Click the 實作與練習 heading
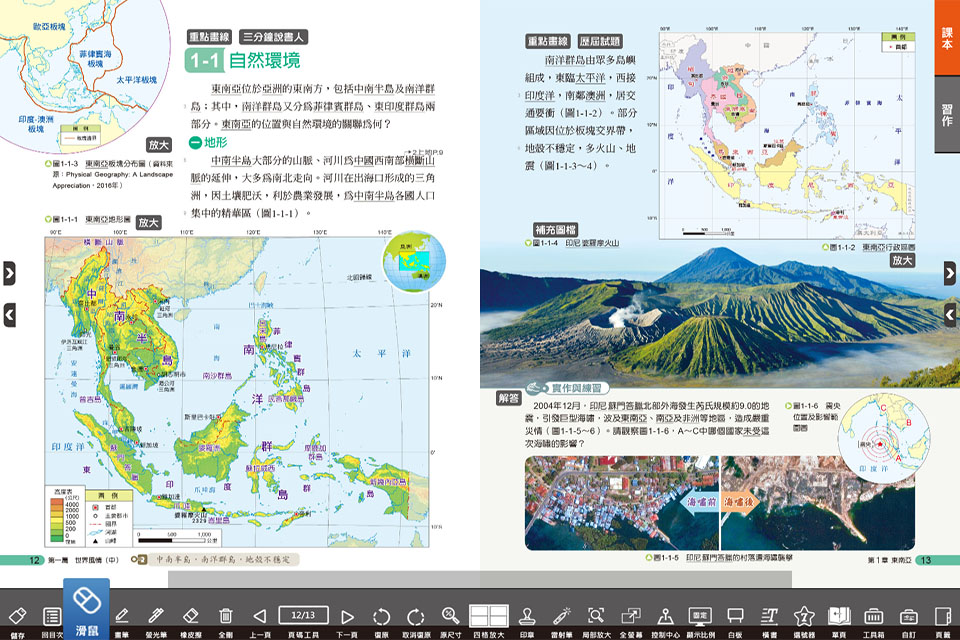960x640 pixels. 568,388
